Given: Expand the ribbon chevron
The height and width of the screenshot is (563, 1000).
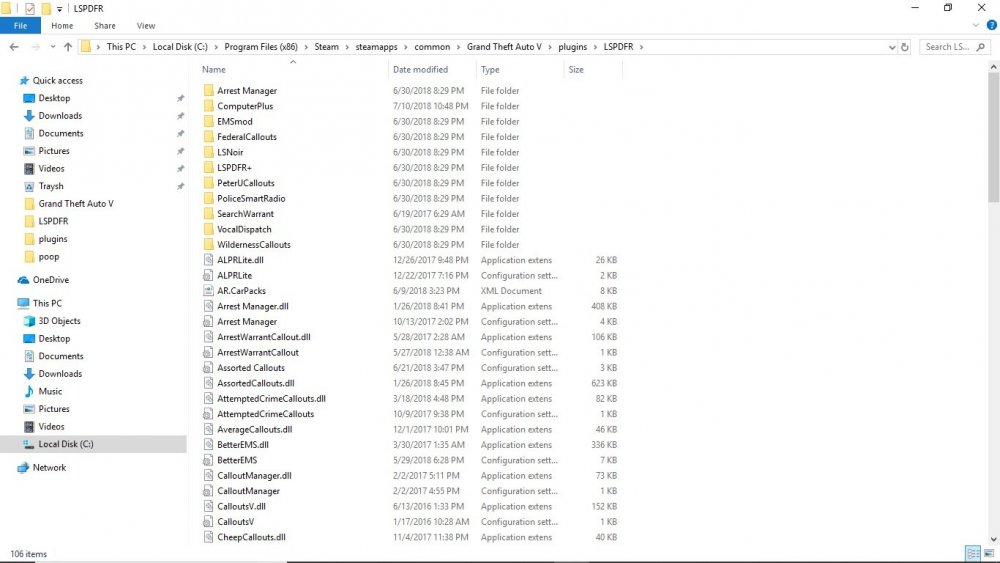Looking at the screenshot, I should coord(975,26).
